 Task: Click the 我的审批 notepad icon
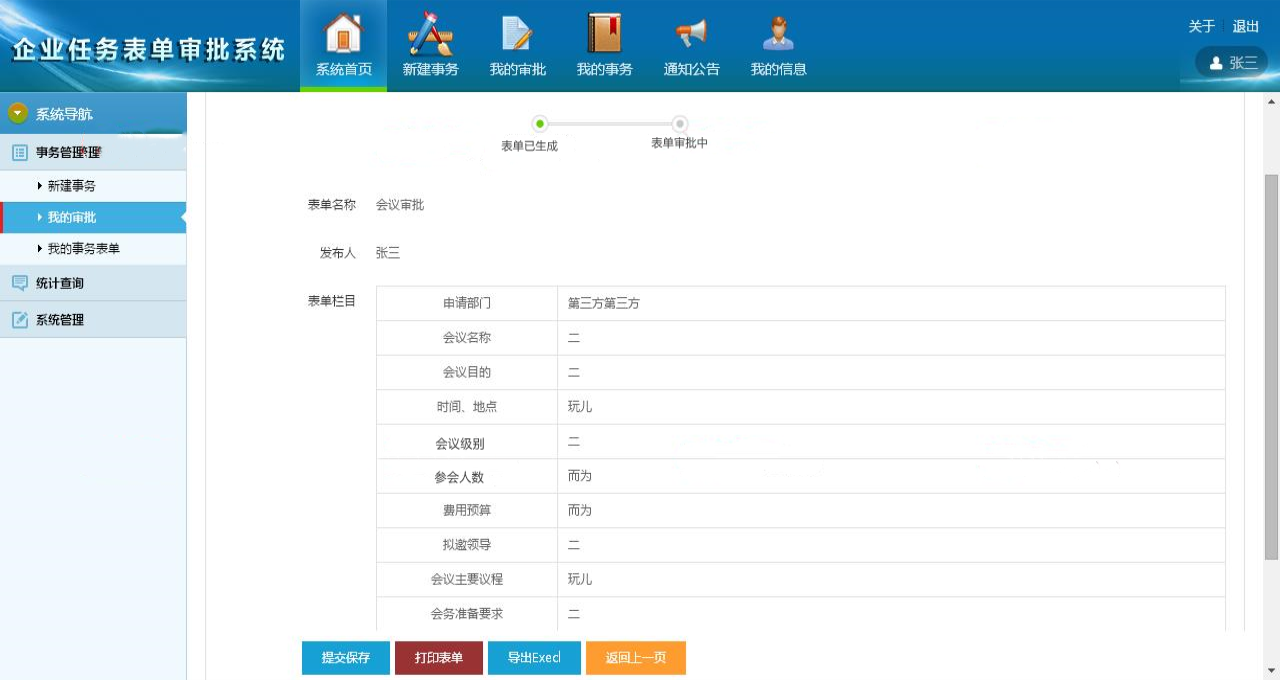coord(517,35)
